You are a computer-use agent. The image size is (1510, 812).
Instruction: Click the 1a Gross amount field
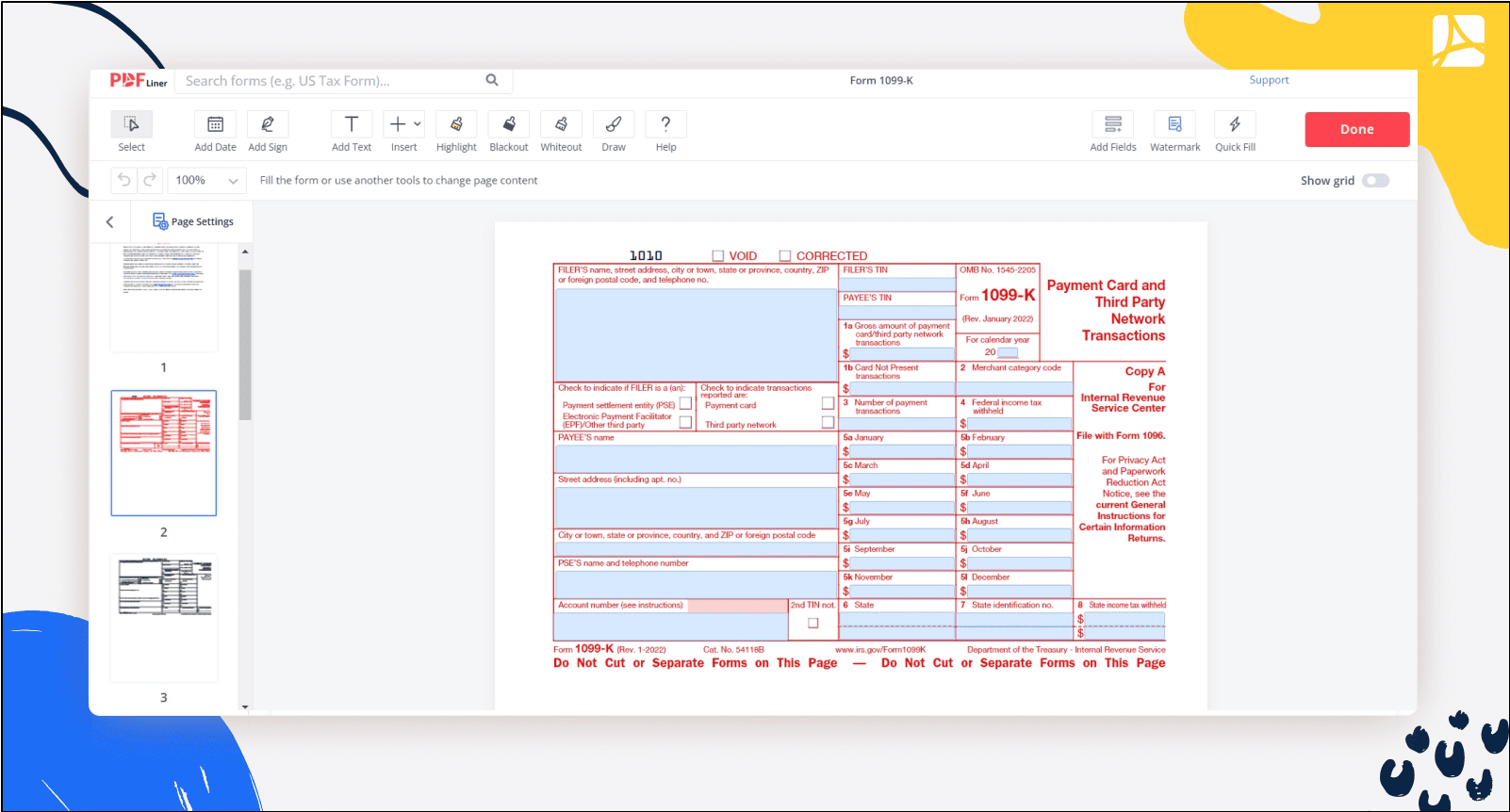coord(902,354)
